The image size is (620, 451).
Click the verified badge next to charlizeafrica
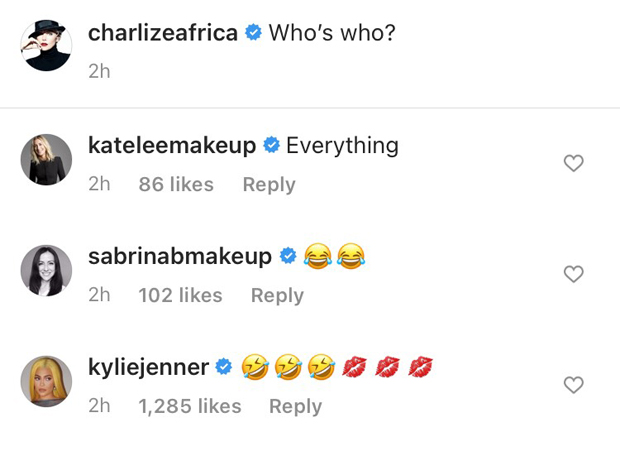click(x=254, y=33)
